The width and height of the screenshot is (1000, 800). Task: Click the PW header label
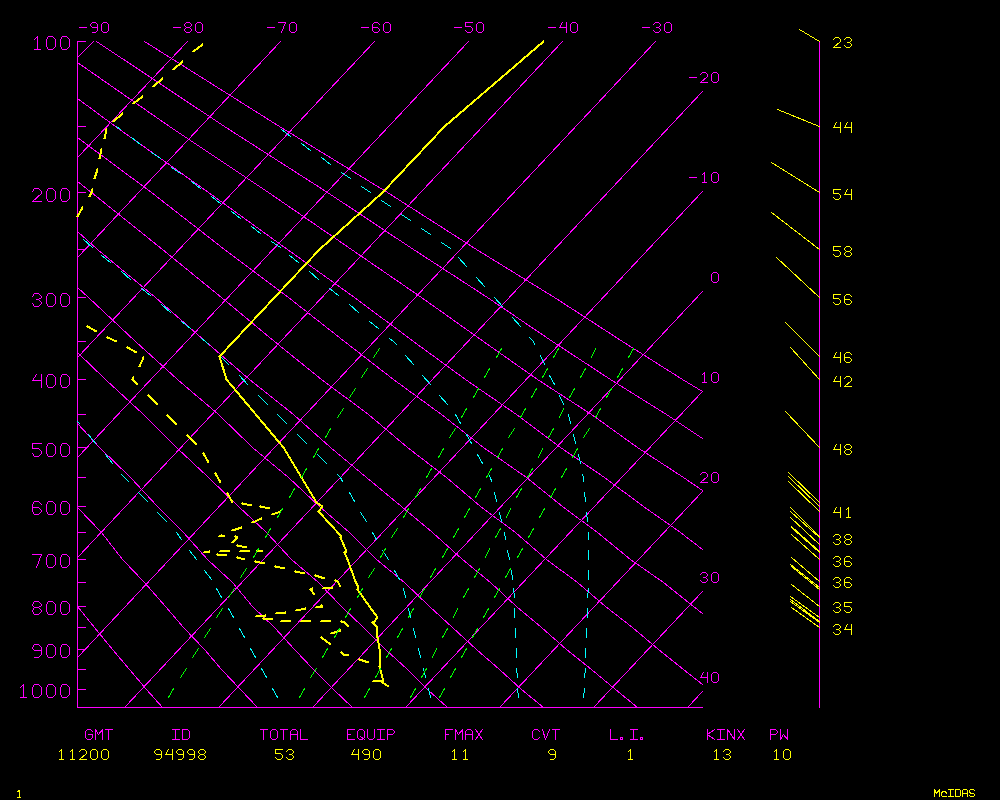[x=779, y=735]
